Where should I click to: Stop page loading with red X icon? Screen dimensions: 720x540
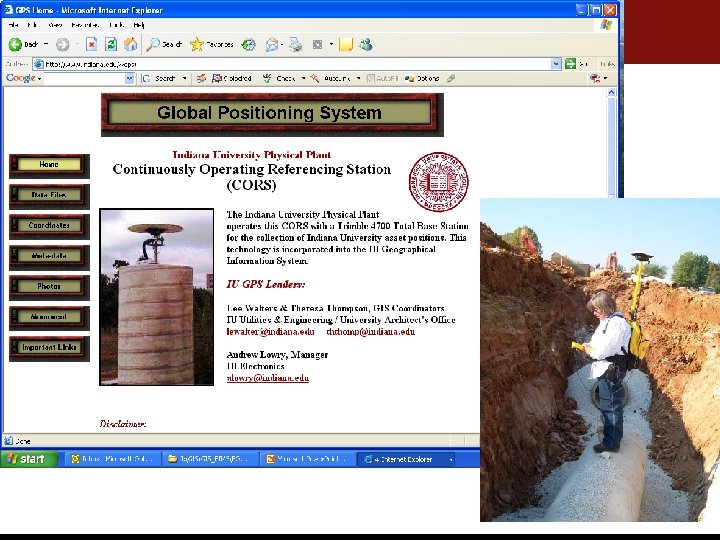91,45
